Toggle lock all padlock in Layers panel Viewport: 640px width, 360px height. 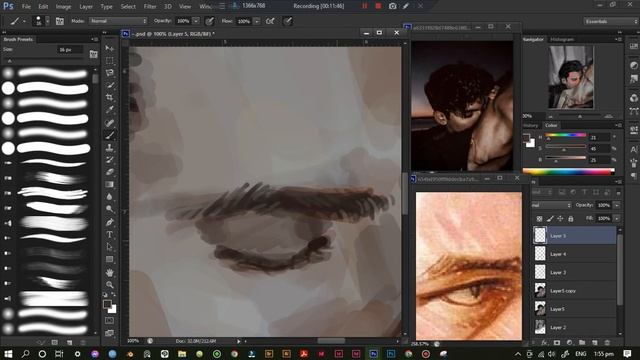click(x=571, y=219)
